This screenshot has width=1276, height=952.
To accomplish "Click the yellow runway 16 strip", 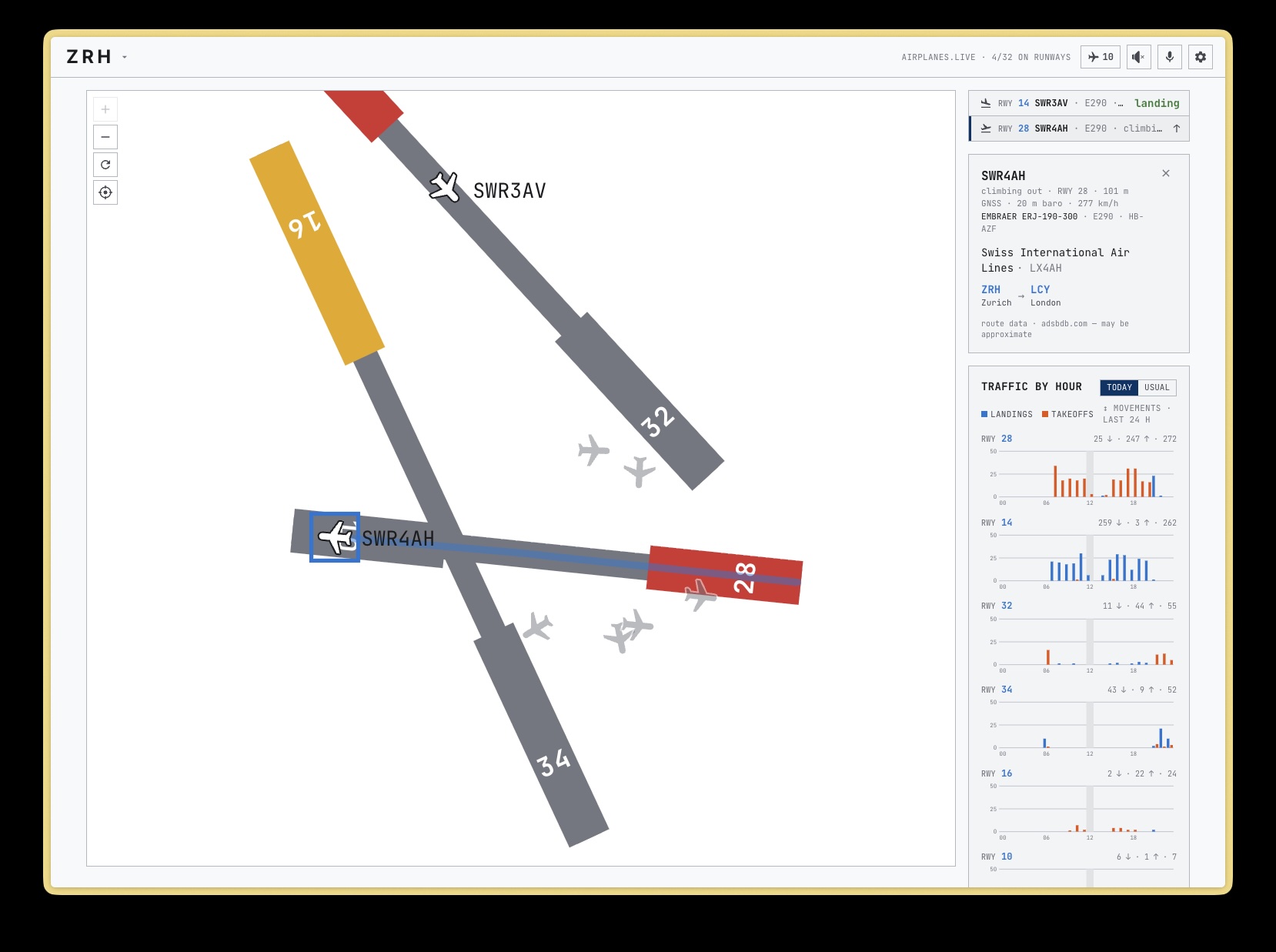I will click(x=317, y=252).
